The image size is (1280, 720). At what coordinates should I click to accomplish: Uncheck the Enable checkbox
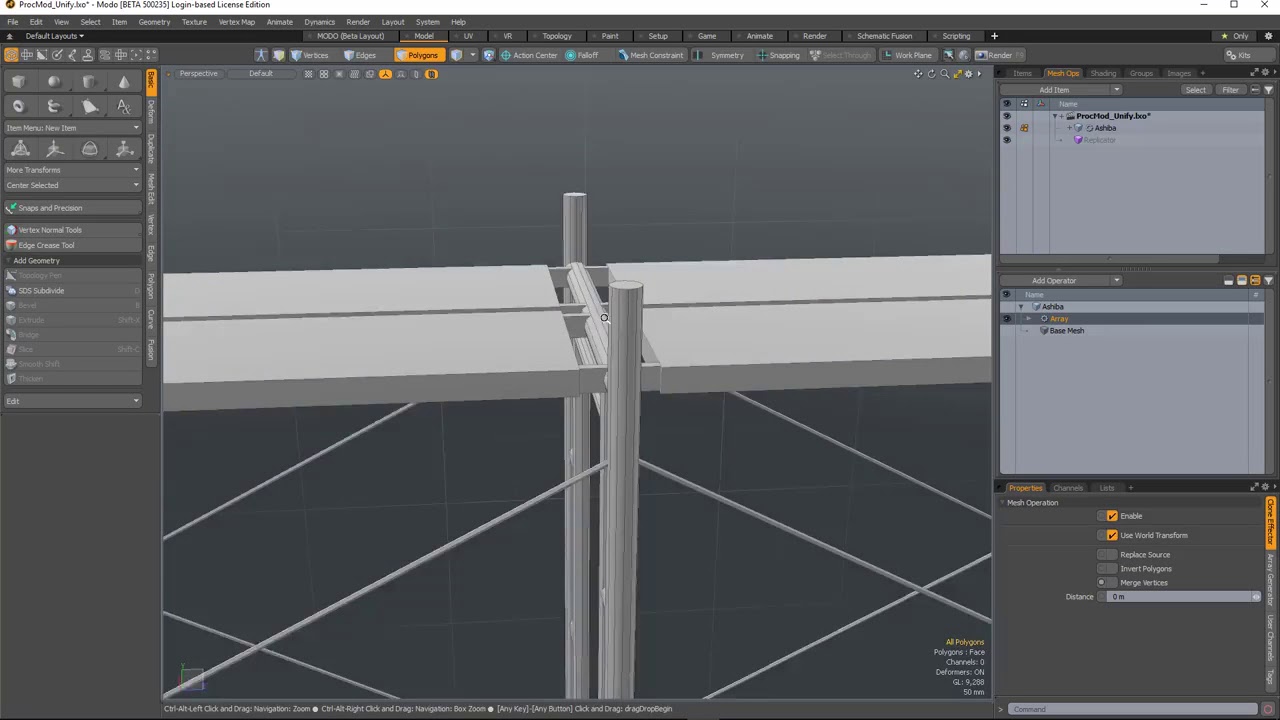pyautogui.click(x=1112, y=516)
